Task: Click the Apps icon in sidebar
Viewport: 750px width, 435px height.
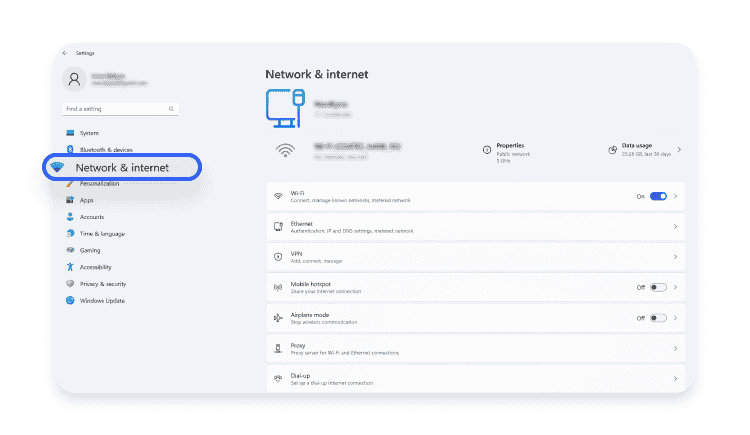Action: click(70, 200)
